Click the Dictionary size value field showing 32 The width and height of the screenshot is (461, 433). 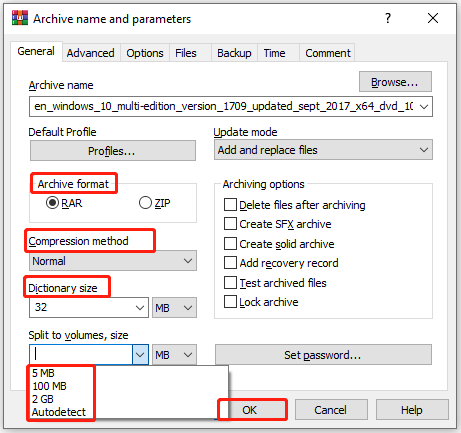click(x=89, y=307)
